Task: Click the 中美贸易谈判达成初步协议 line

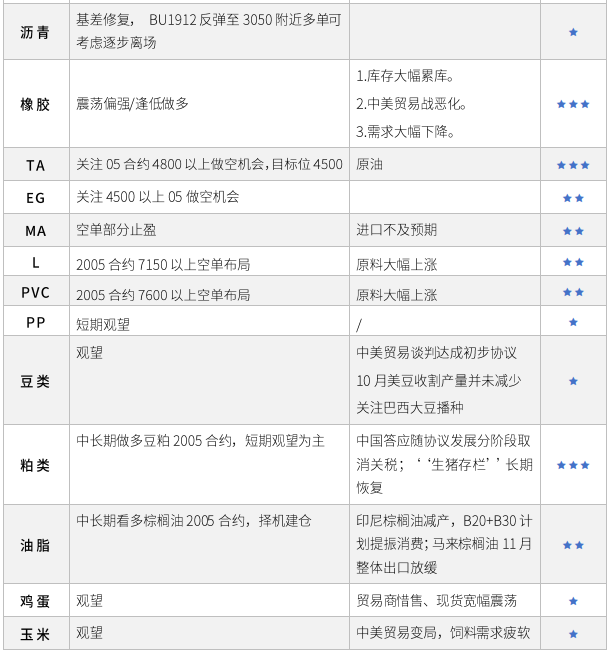Action: (x=436, y=353)
